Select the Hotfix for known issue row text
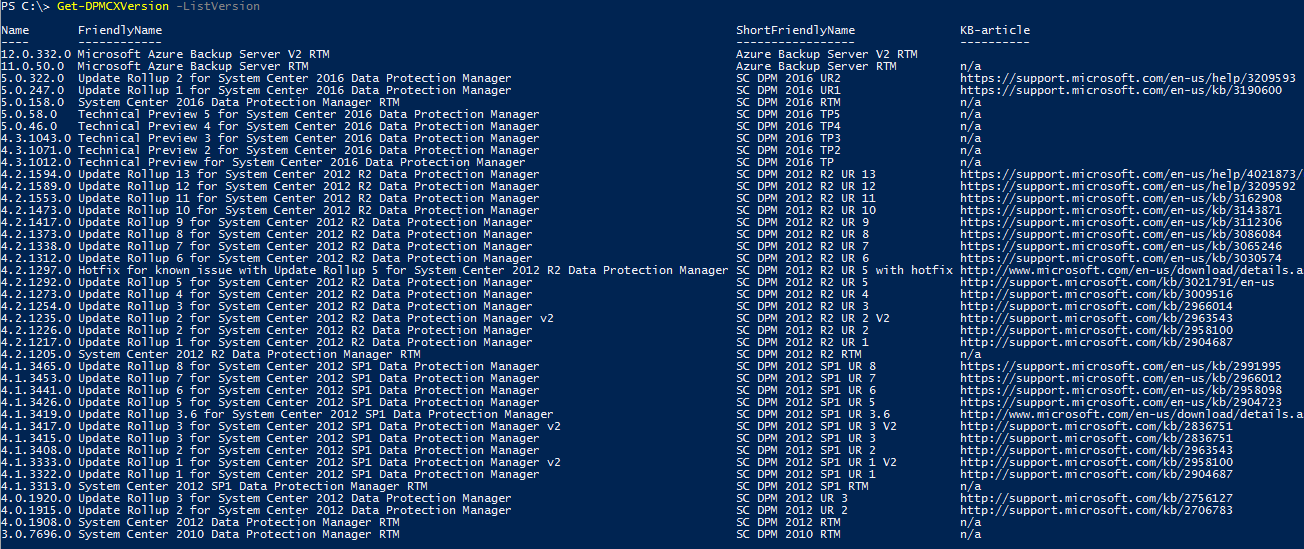This screenshot has height=549, width=1304. (403, 270)
